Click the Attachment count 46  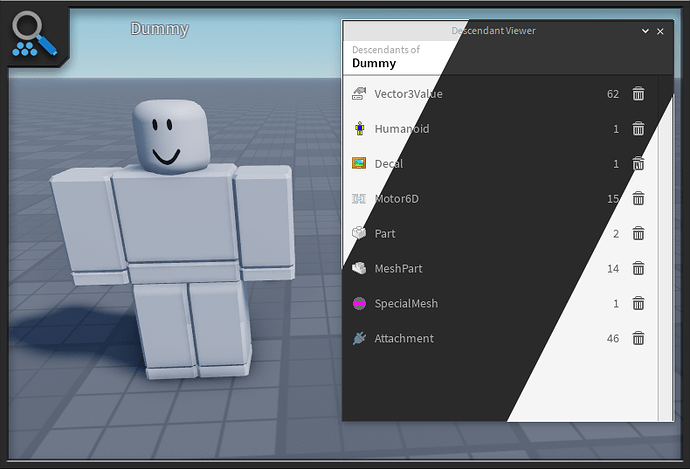tap(613, 338)
